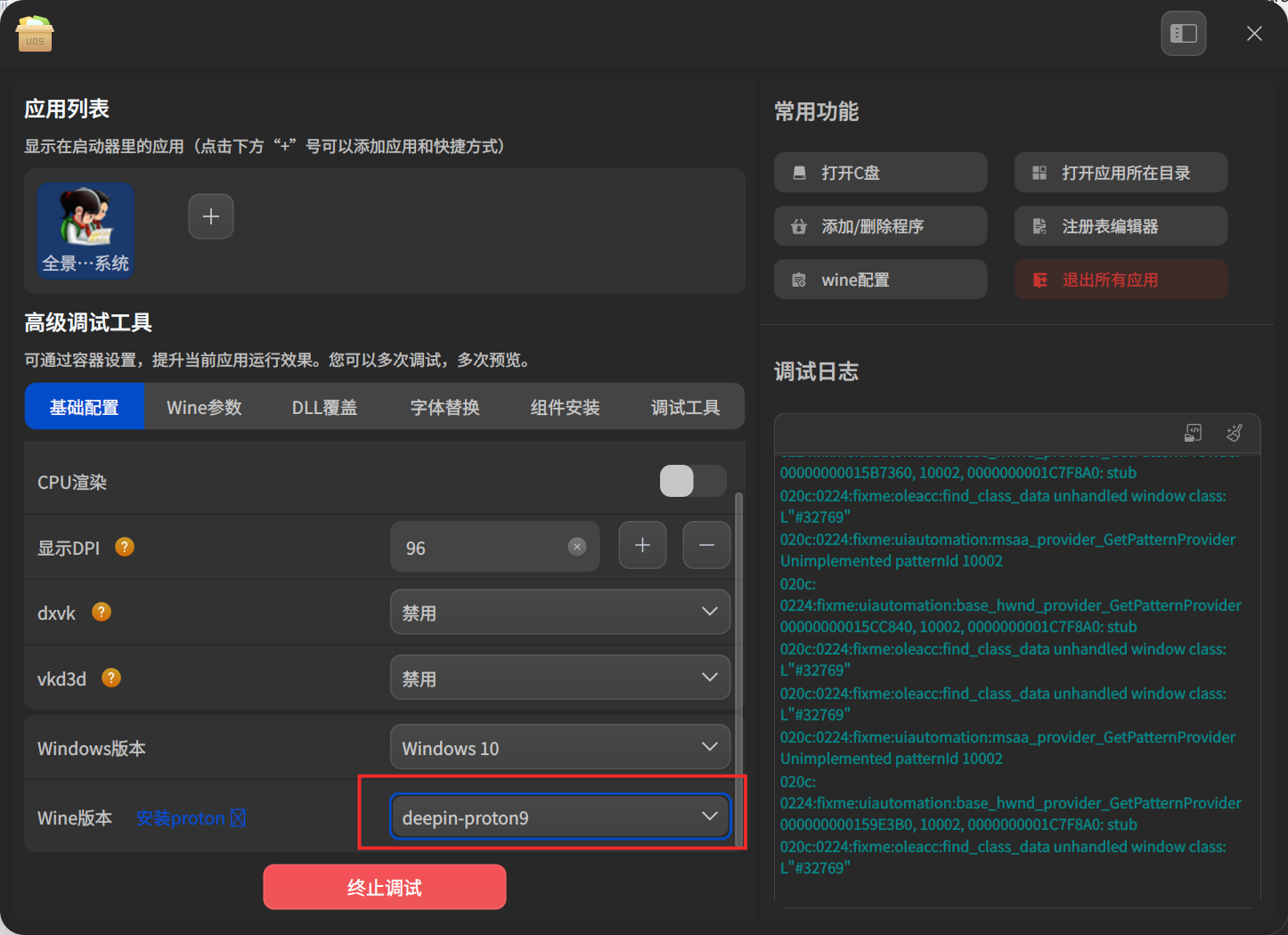
Task: Clear the DPI value with the x icon
Action: (577, 547)
